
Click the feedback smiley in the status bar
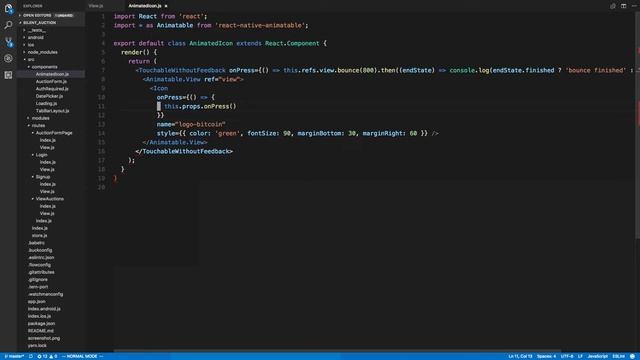[x=632, y=356]
